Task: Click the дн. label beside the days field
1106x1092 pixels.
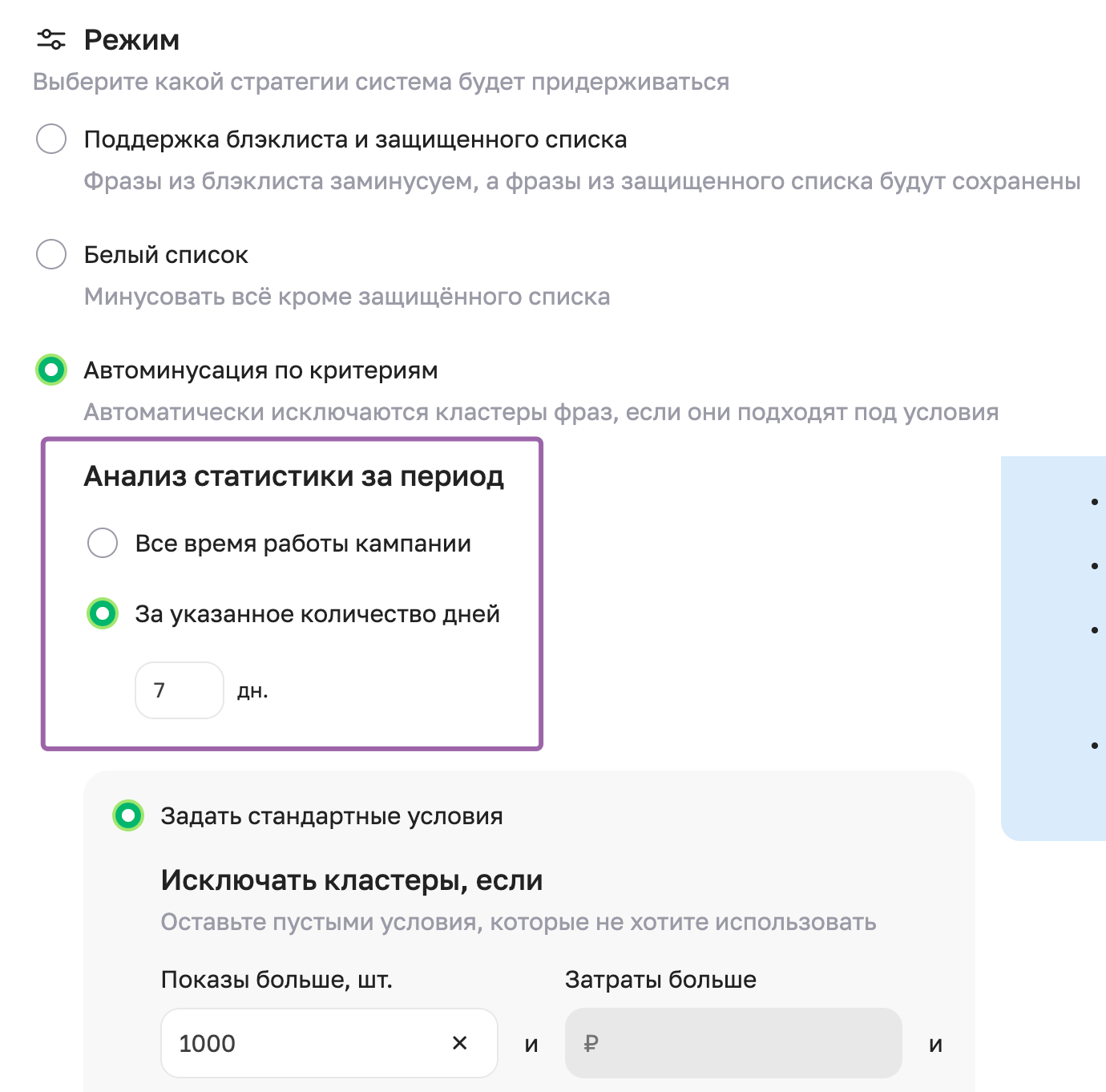Action: coord(254,690)
